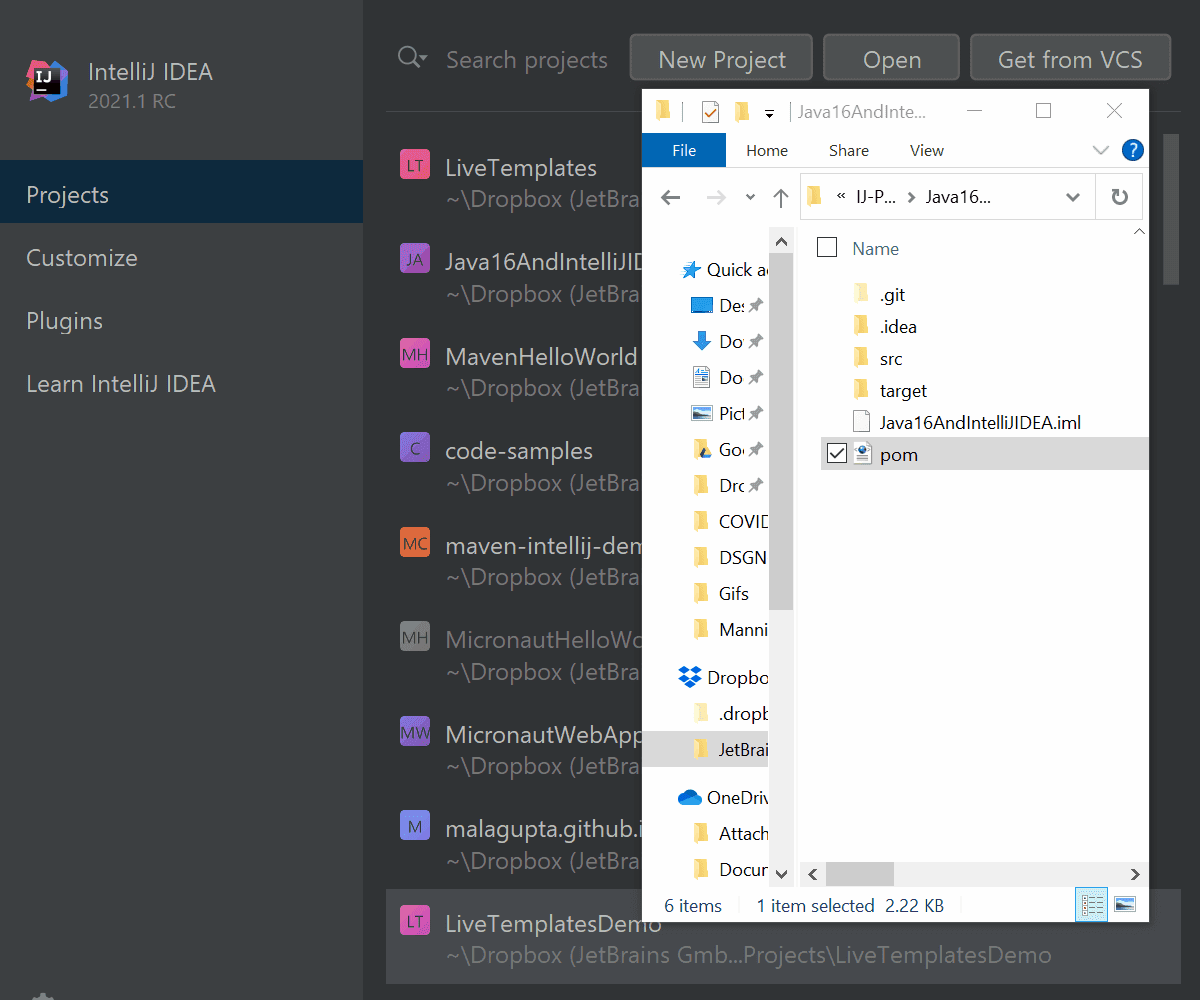Go up to the parent folder
This screenshot has height=1000, width=1200.
(x=782, y=196)
